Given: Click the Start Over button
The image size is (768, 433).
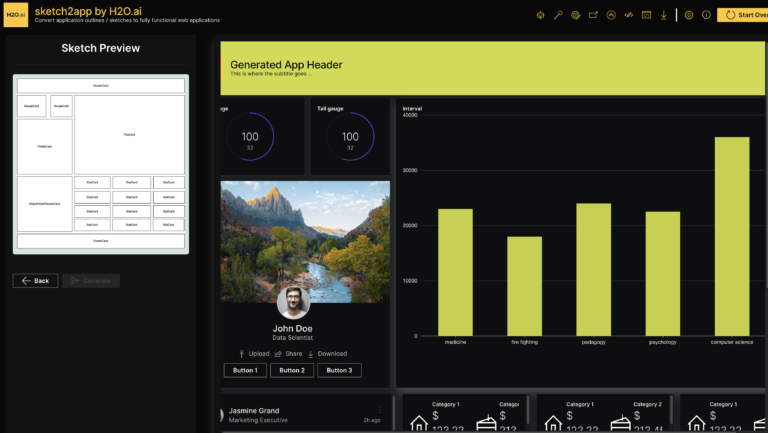Looking at the screenshot, I should pos(743,15).
